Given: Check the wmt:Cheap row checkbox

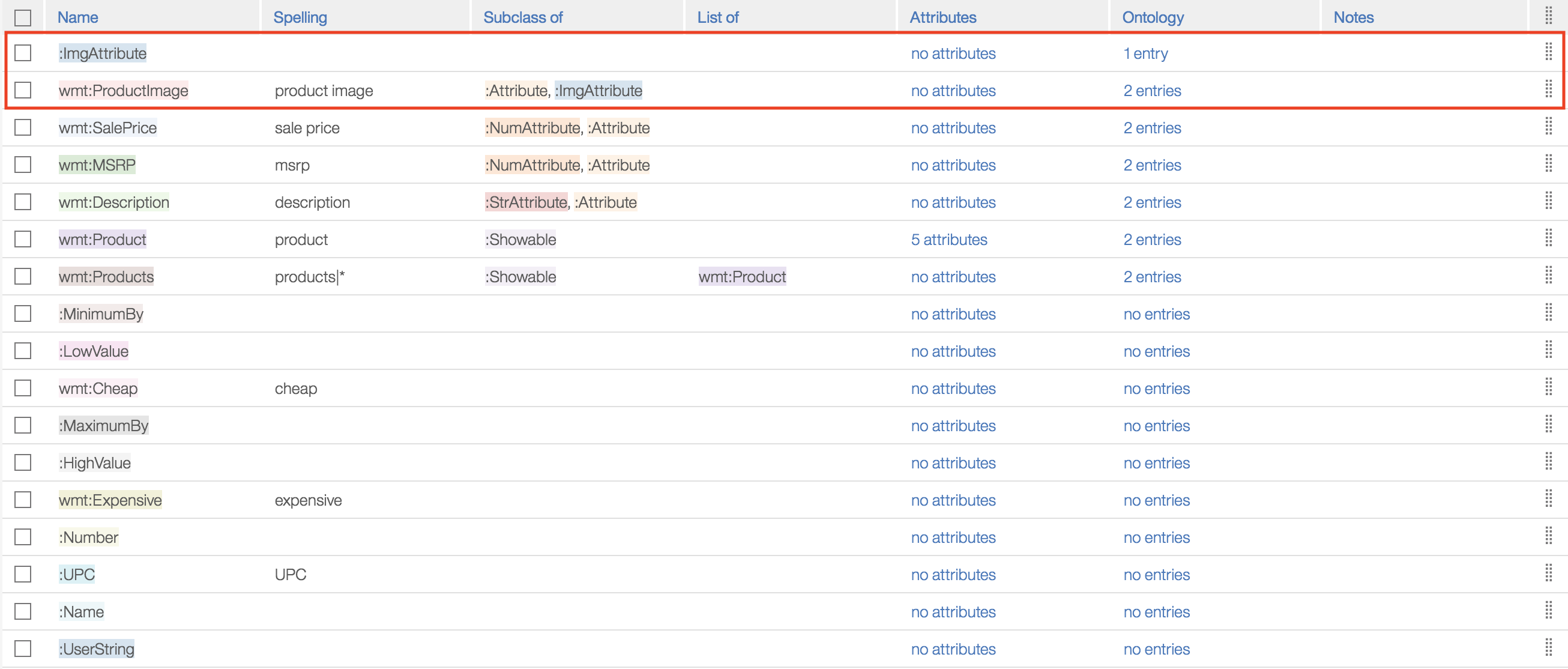Looking at the screenshot, I should (23, 388).
